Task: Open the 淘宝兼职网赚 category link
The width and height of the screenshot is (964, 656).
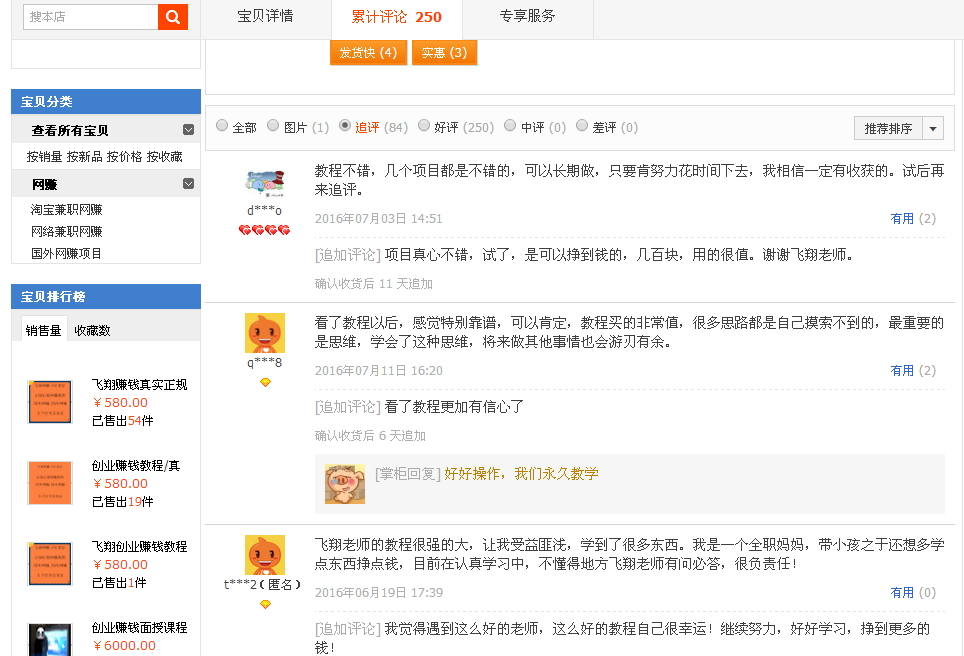Action: 67,210
